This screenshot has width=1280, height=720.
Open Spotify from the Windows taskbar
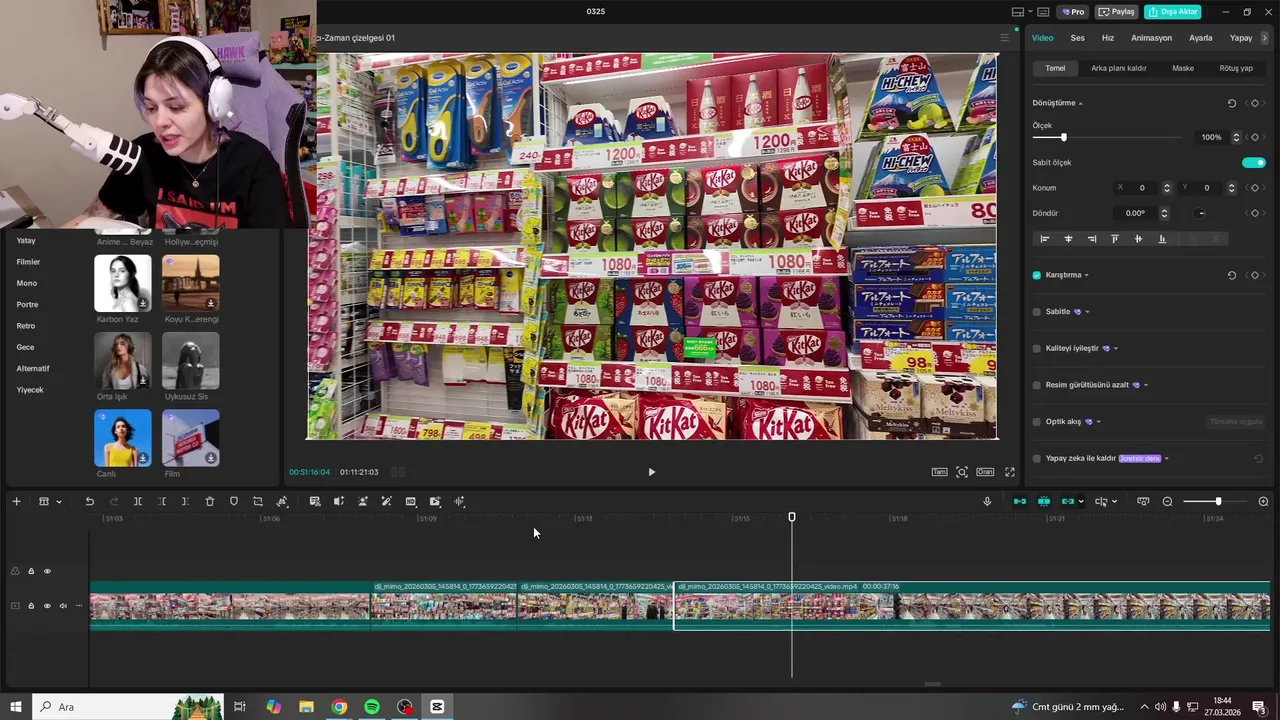pyautogui.click(x=372, y=707)
